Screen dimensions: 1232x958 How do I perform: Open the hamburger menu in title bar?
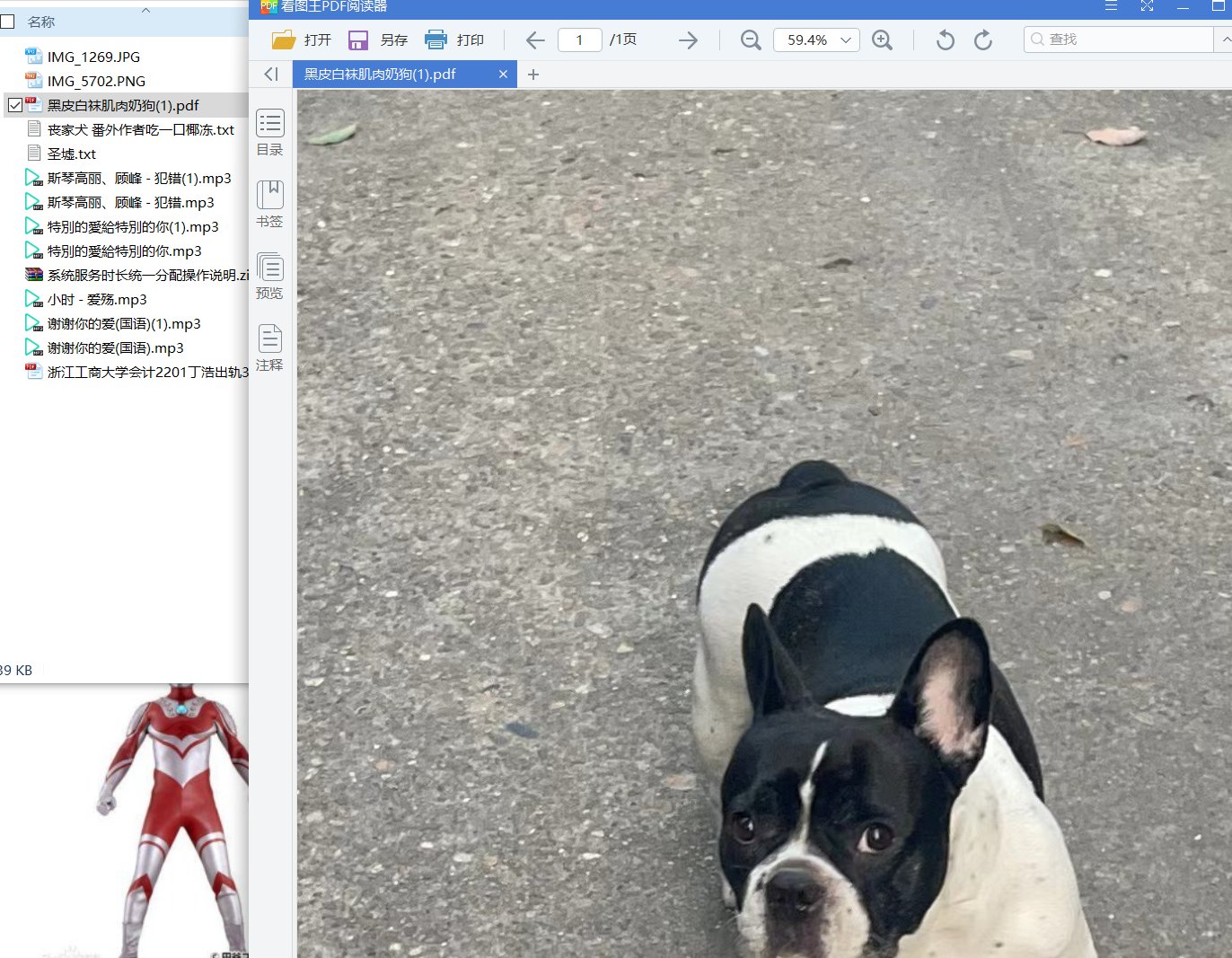(x=1111, y=6)
